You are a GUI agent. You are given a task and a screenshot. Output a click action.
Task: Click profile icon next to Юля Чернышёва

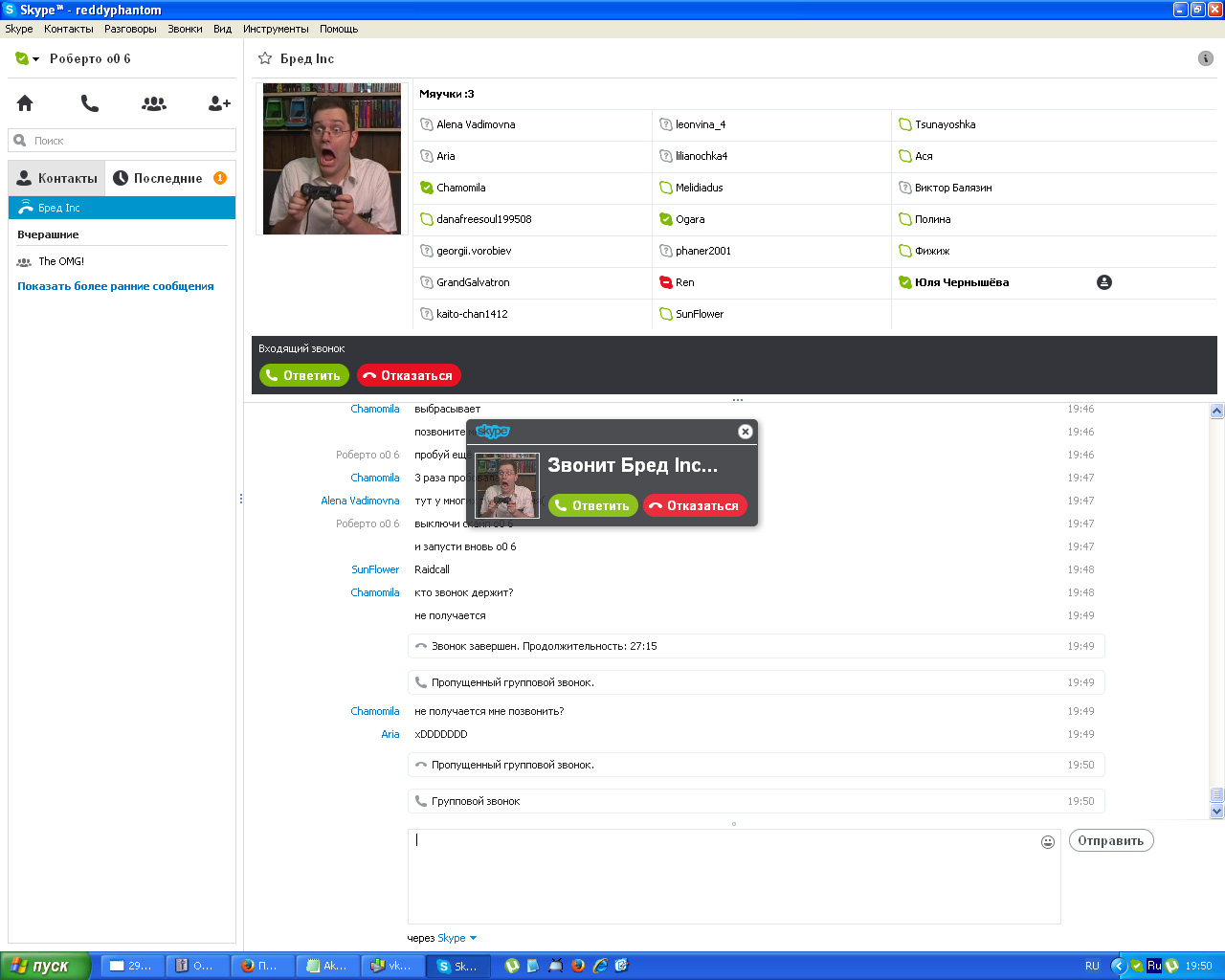1104,282
